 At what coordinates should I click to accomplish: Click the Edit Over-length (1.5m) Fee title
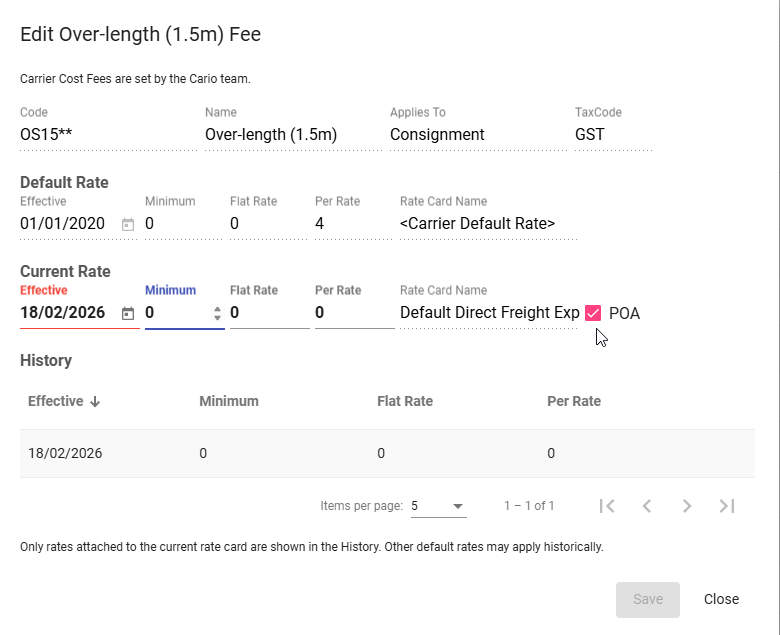[140, 35]
